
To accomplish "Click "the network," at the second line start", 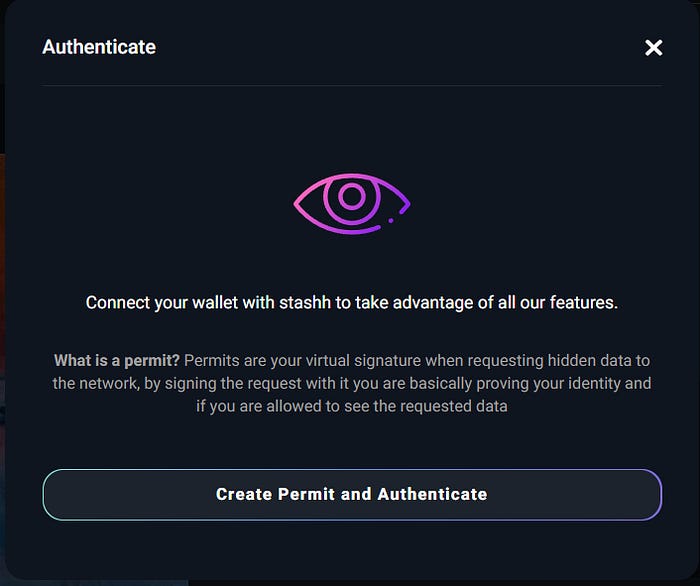I will tap(96, 383).
